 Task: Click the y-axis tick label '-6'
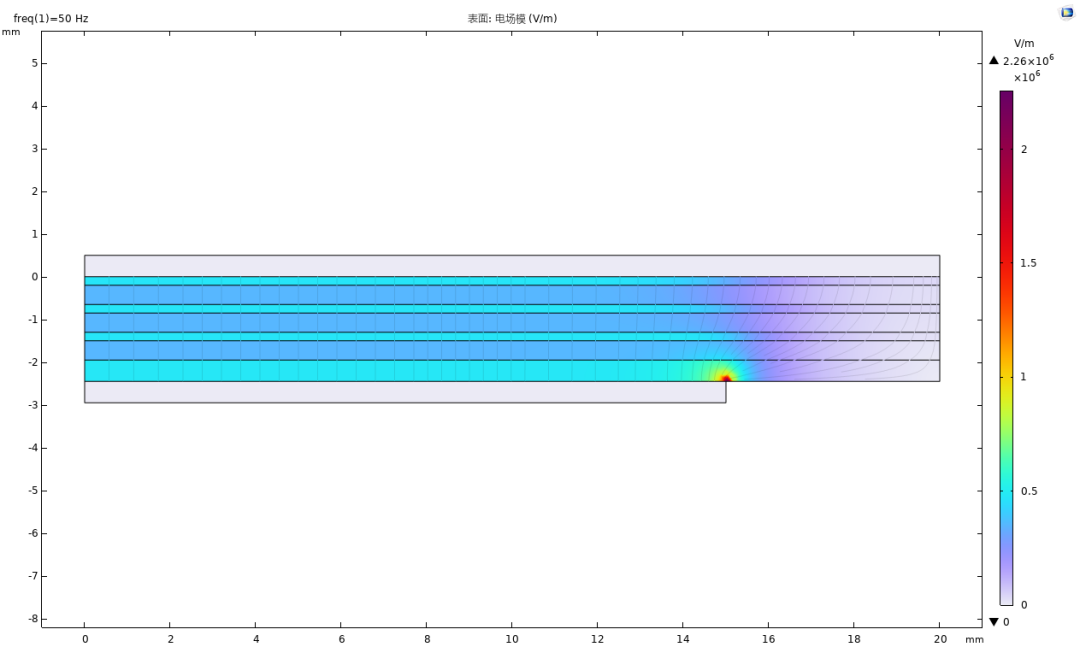coord(33,533)
